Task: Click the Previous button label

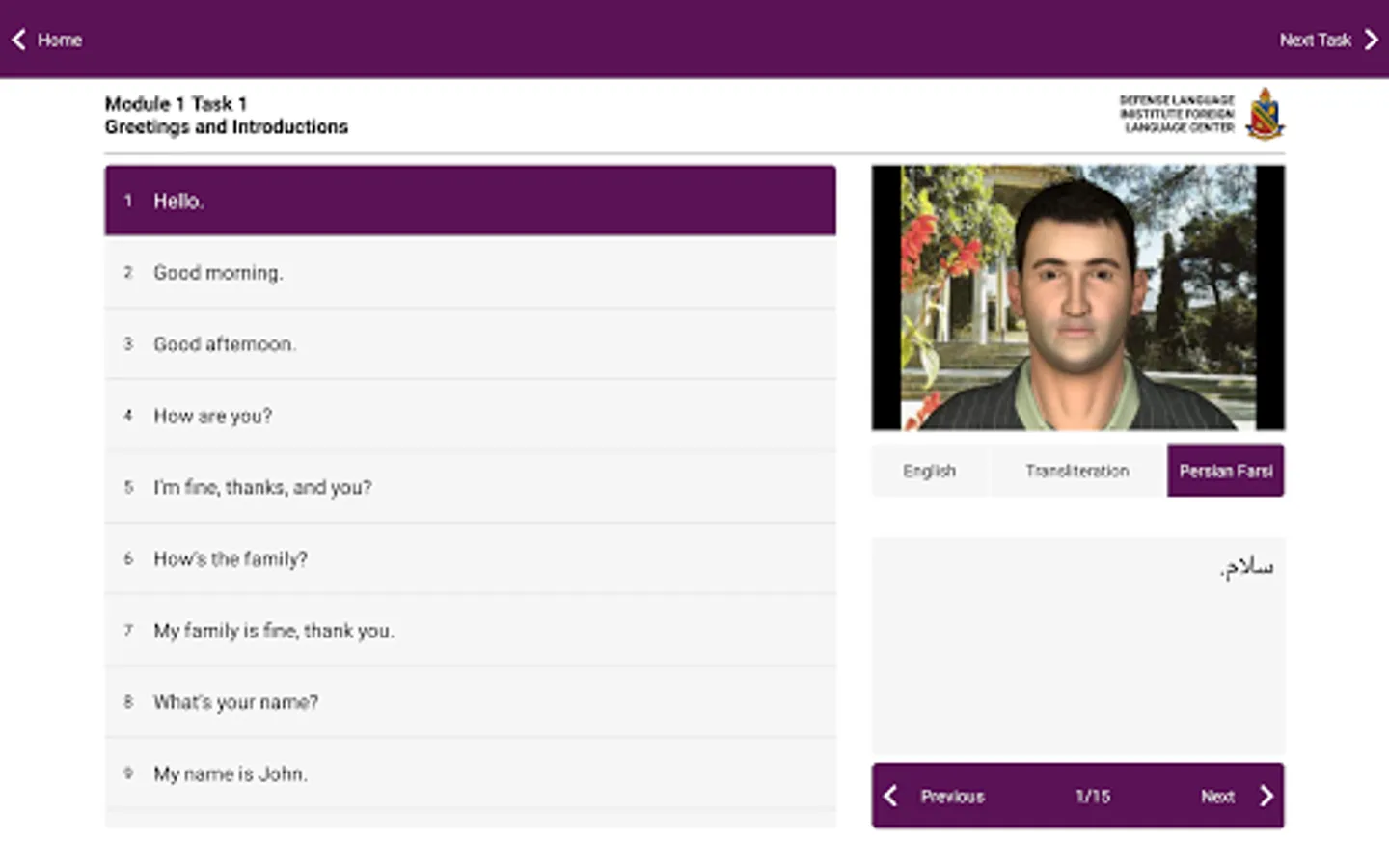Action: coord(952,797)
